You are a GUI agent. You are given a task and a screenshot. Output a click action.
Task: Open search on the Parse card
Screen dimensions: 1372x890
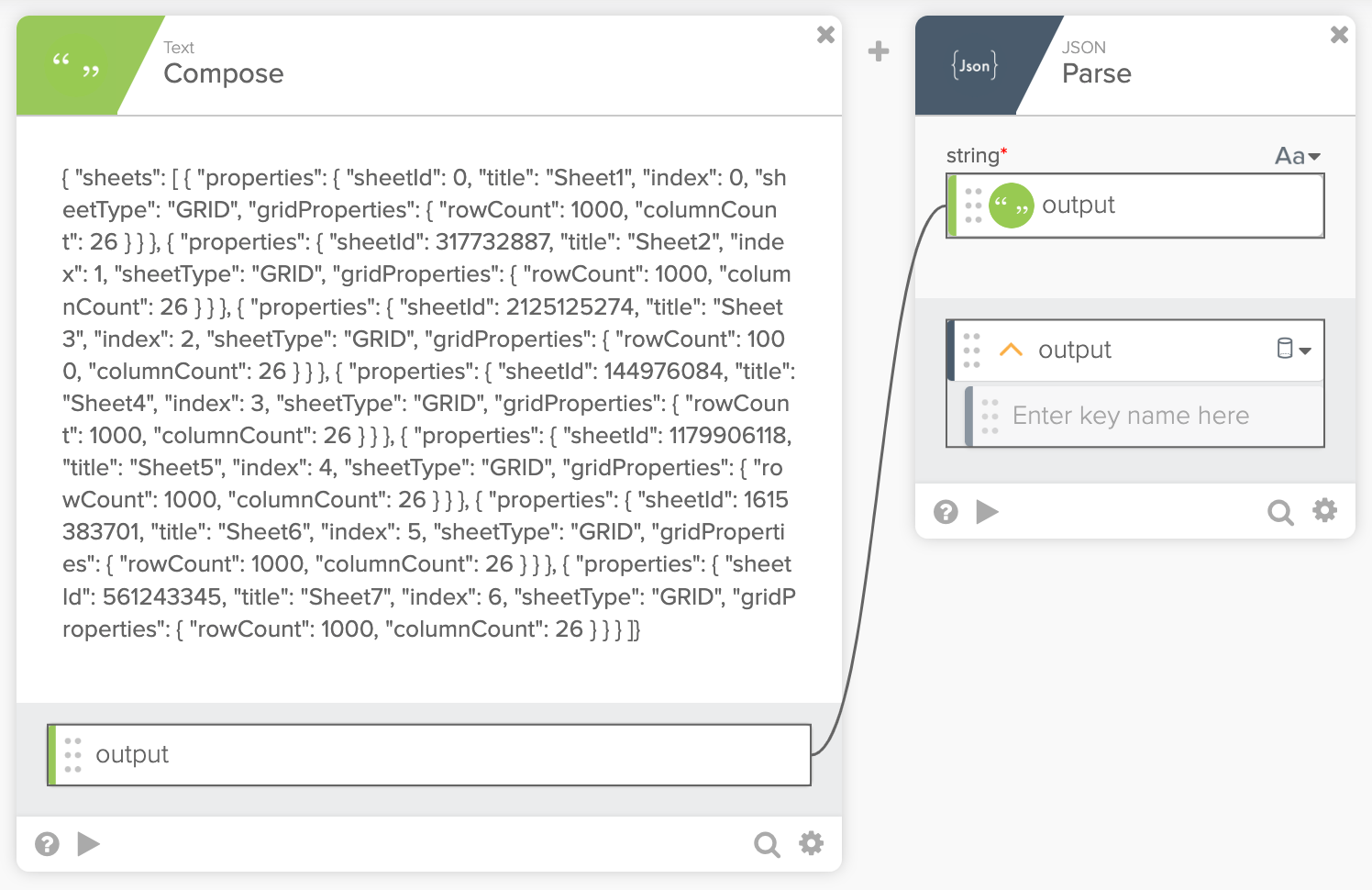(x=1281, y=512)
